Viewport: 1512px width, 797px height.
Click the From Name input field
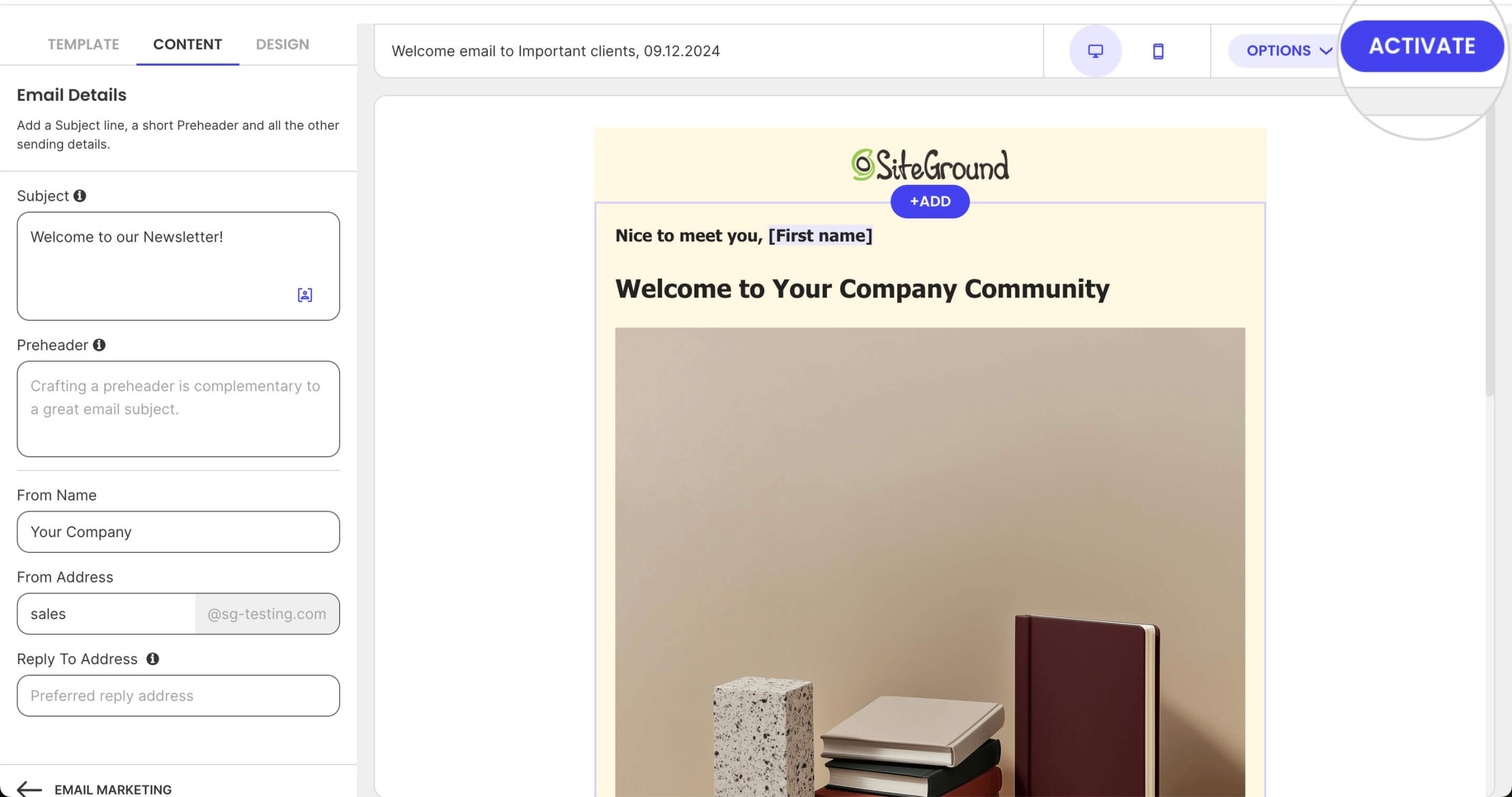click(x=178, y=531)
